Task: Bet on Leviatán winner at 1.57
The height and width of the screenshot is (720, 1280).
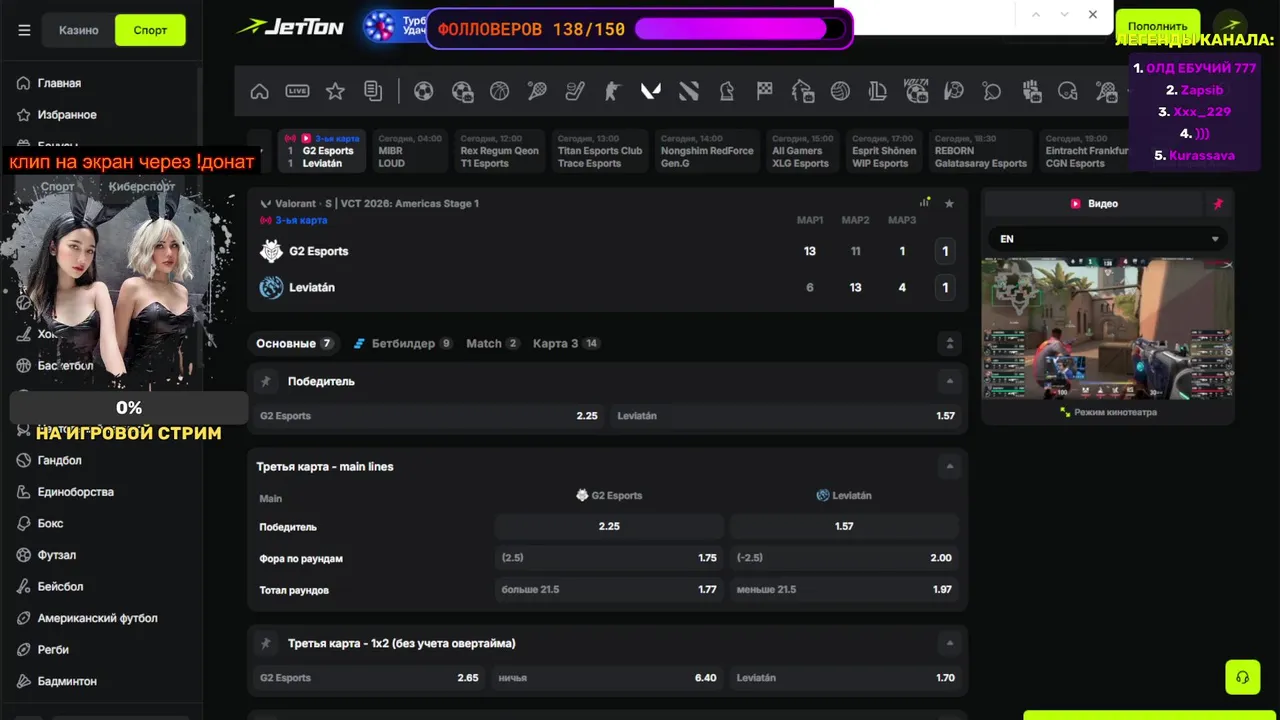Action: (786, 416)
